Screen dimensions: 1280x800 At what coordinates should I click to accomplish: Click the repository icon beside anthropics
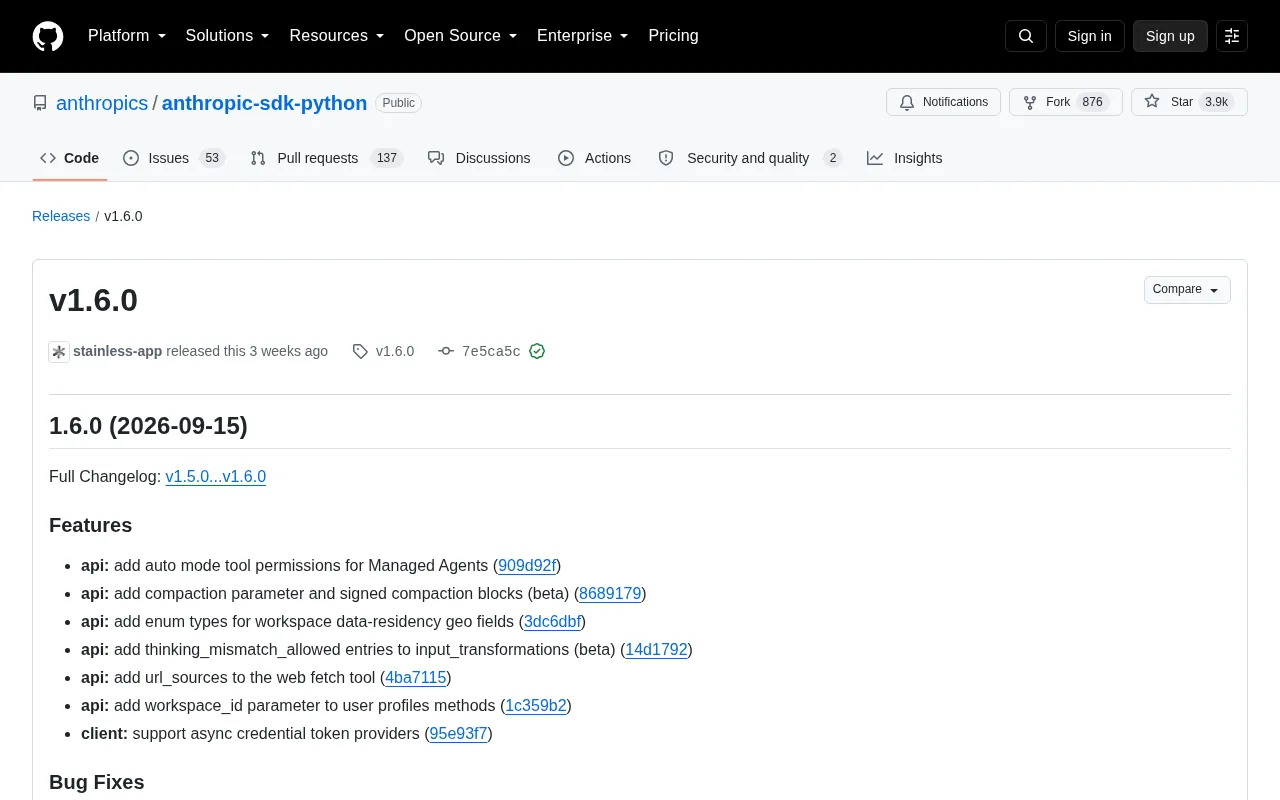[x=40, y=103]
